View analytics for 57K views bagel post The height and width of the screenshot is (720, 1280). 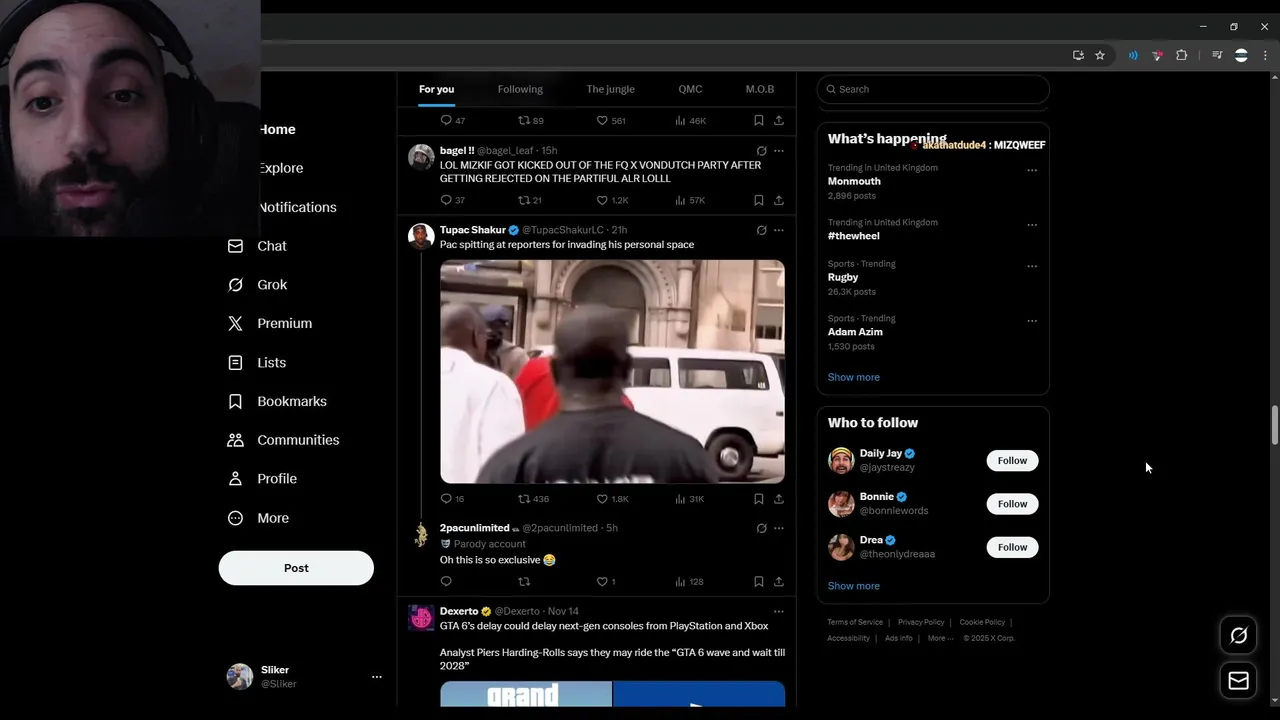[x=690, y=200]
